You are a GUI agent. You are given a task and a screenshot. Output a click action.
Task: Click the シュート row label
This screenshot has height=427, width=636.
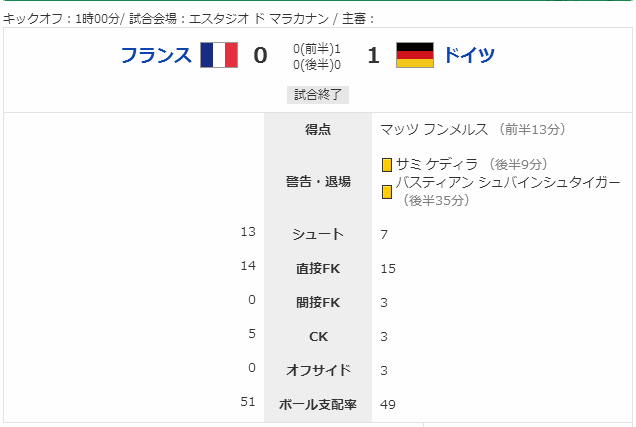[x=318, y=234]
